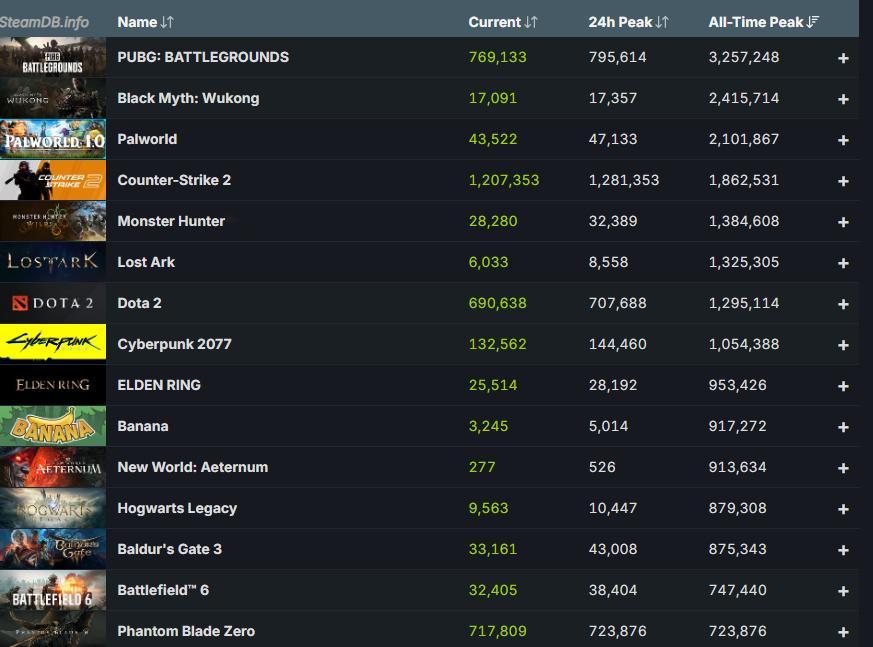Click all-time peak value 917,272
This screenshot has width=873, height=647.
click(x=737, y=427)
